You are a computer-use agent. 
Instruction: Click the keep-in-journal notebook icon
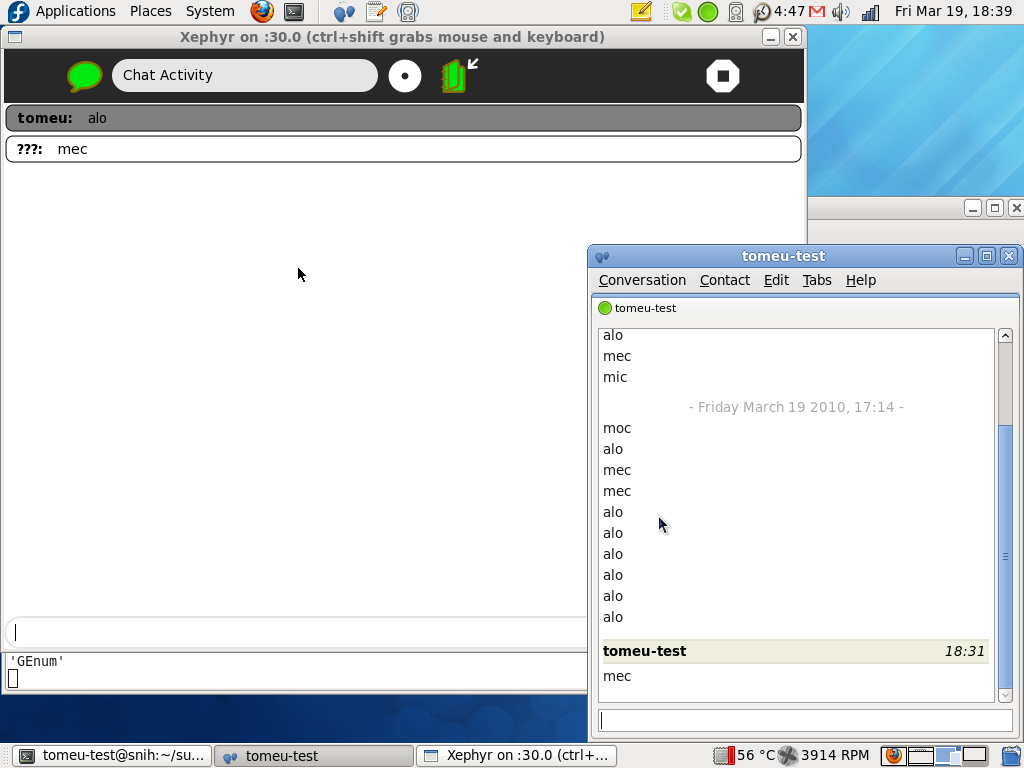tap(460, 75)
